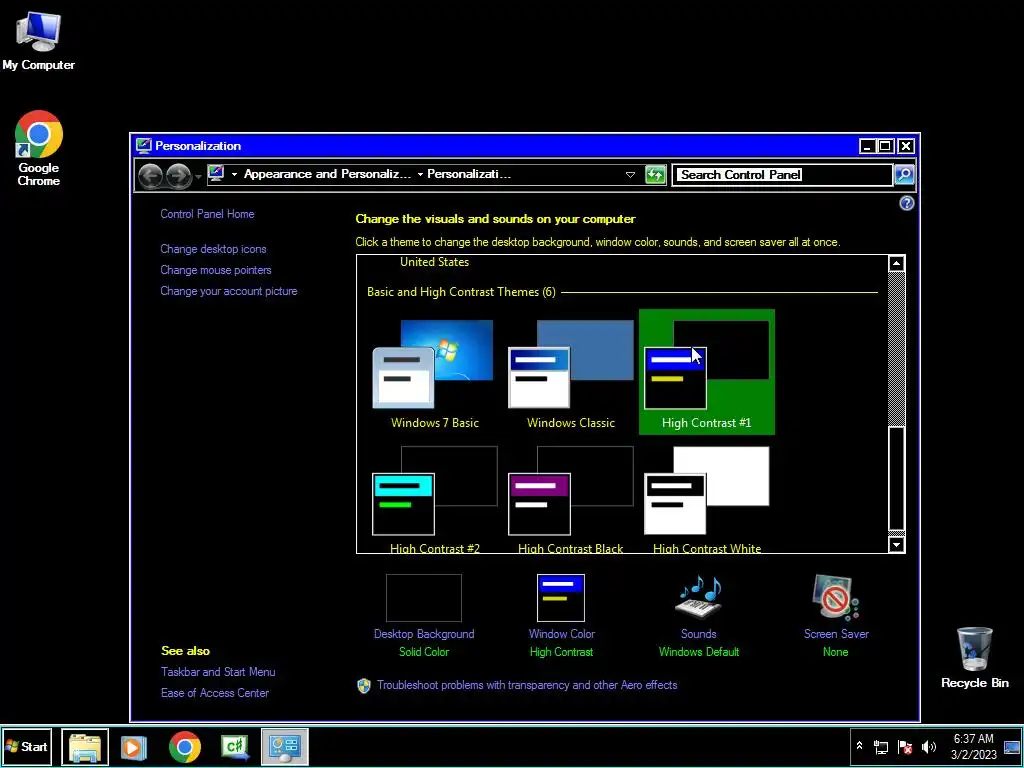Click the United States theme label

[x=434, y=262]
